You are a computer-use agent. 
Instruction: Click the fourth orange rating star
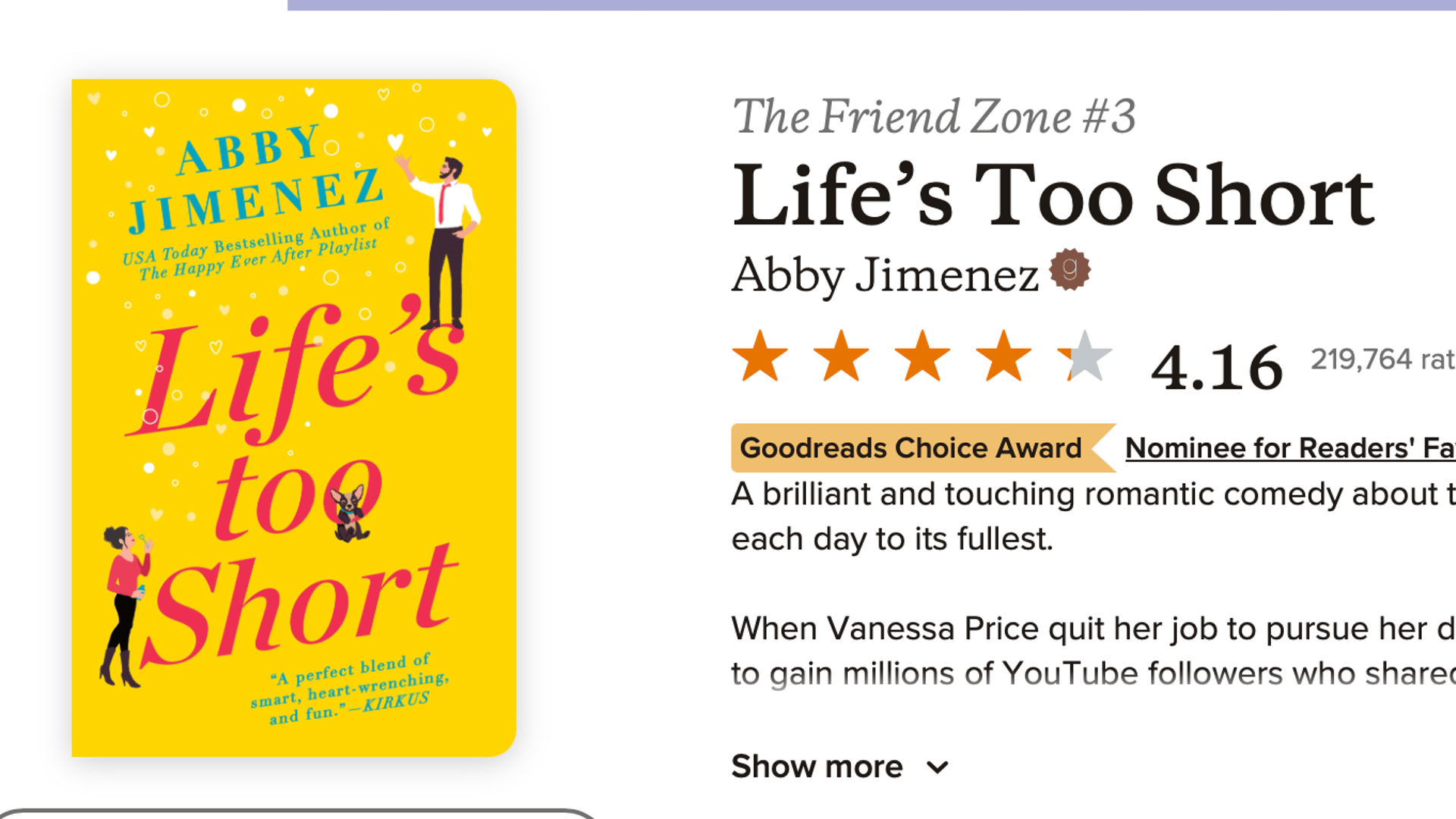pos(1003,356)
